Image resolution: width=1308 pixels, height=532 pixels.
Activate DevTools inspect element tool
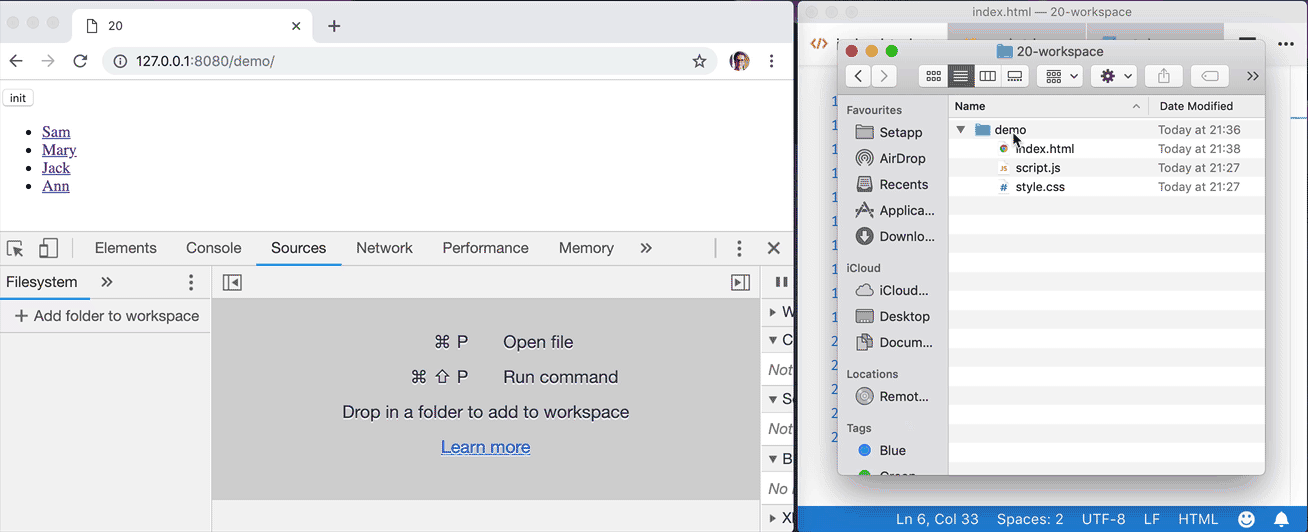click(x=15, y=248)
